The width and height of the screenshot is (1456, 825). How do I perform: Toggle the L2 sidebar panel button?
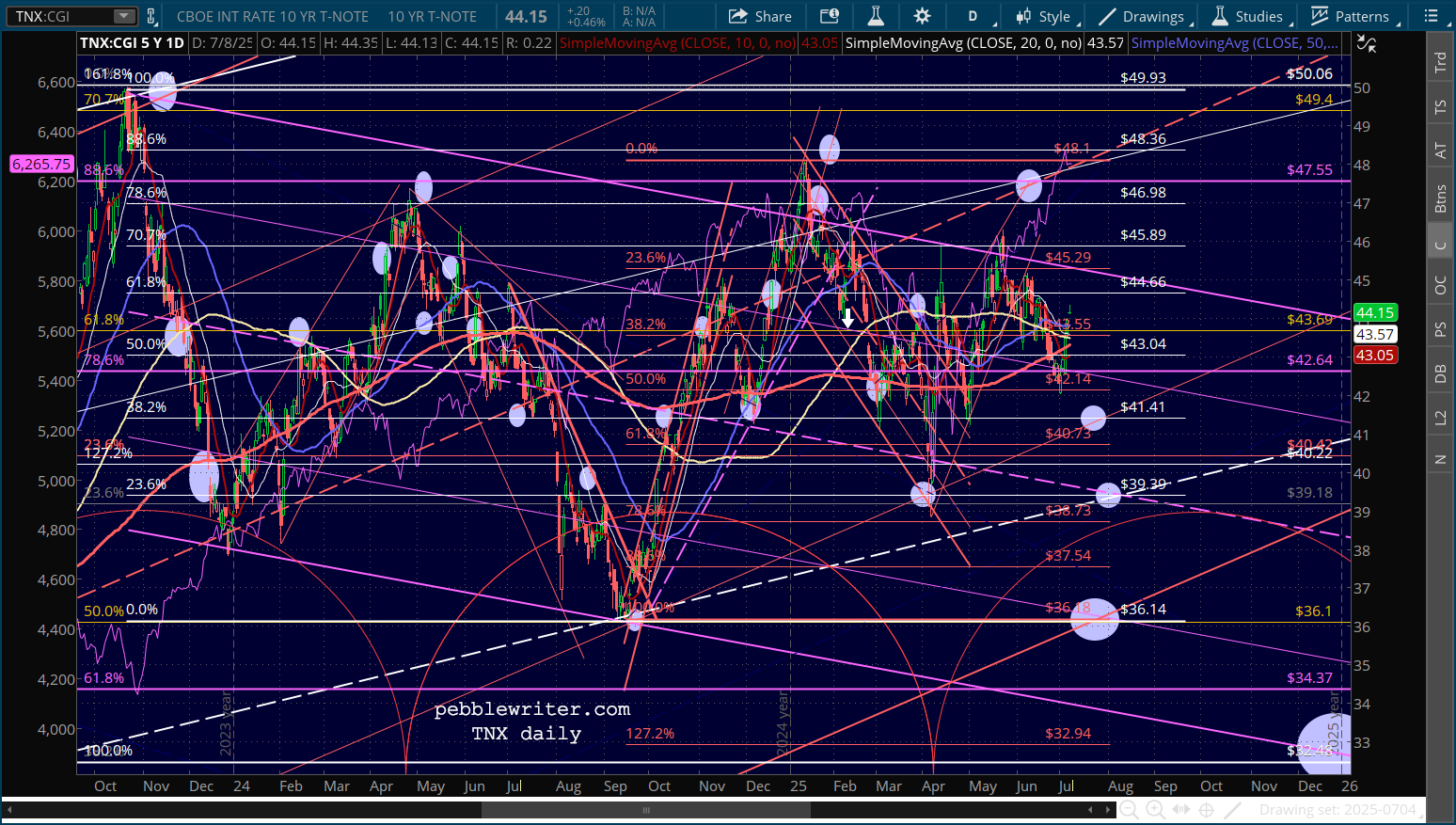[x=1440, y=417]
